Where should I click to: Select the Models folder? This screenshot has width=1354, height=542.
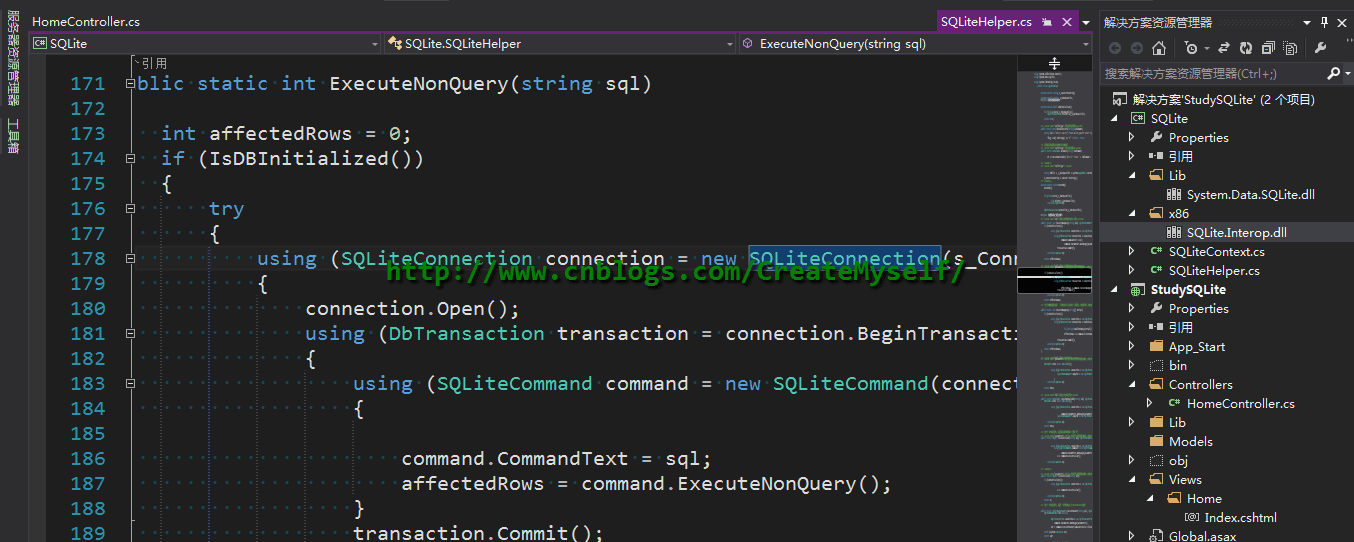(1190, 441)
